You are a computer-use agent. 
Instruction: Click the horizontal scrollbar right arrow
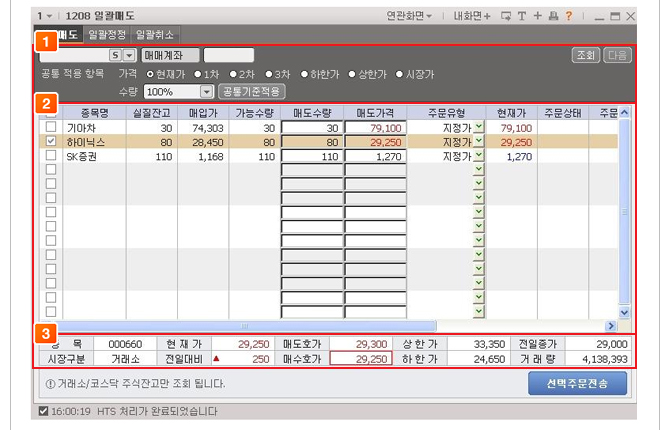[x=611, y=326]
